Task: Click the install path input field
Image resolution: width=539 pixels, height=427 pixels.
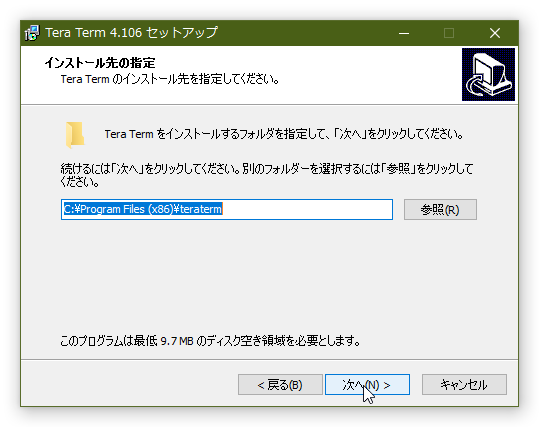Action: pyautogui.click(x=227, y=209)
